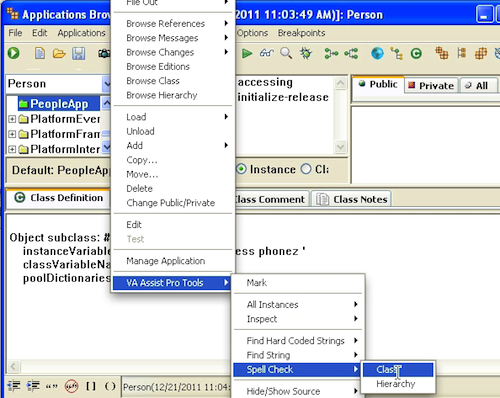Screen dimensions: 500x398
Task: Click the green circled C class icon
Action: click(x=416, y=53)
